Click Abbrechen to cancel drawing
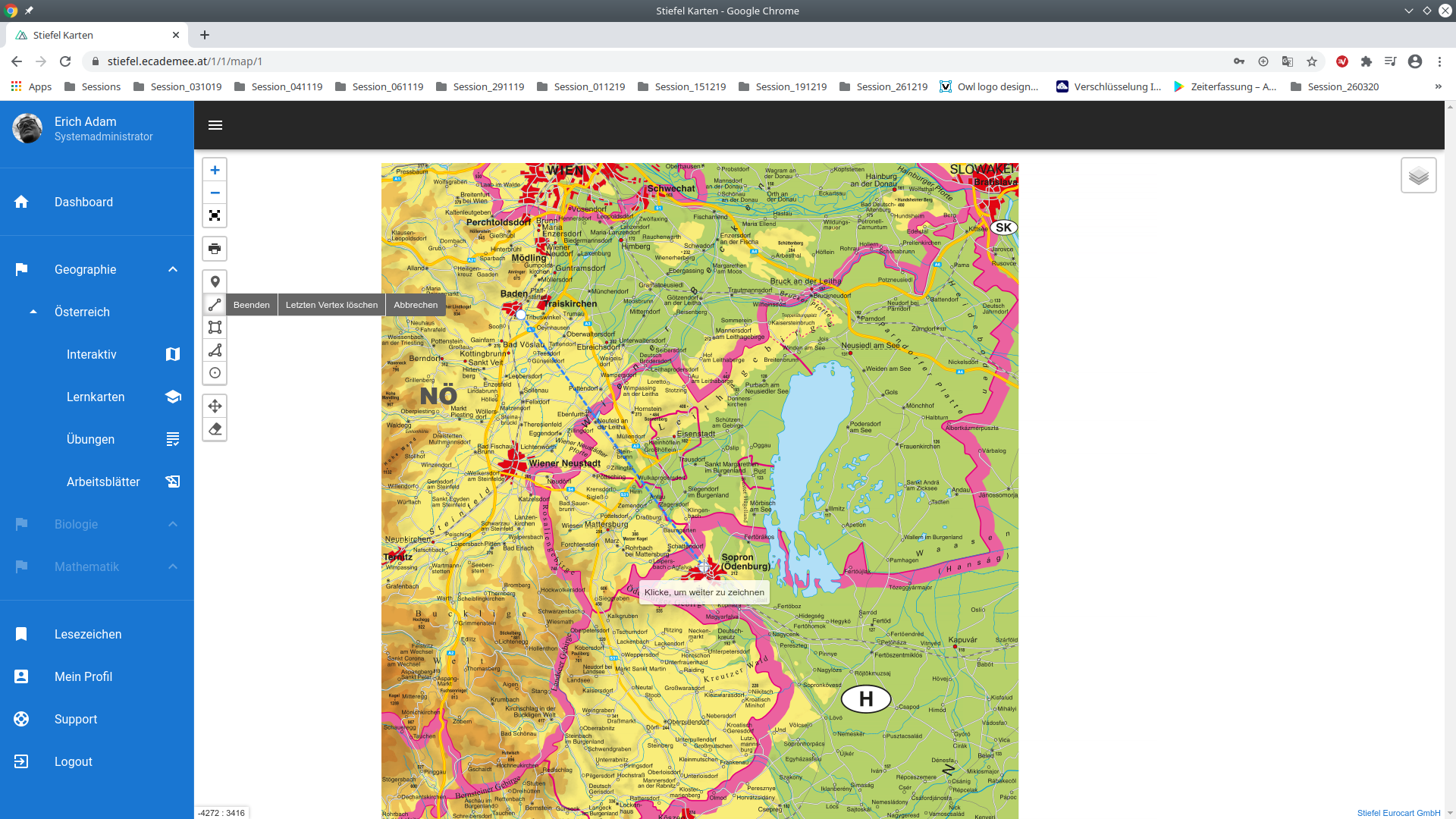The image size is (1456, 819). coord(416,305)
